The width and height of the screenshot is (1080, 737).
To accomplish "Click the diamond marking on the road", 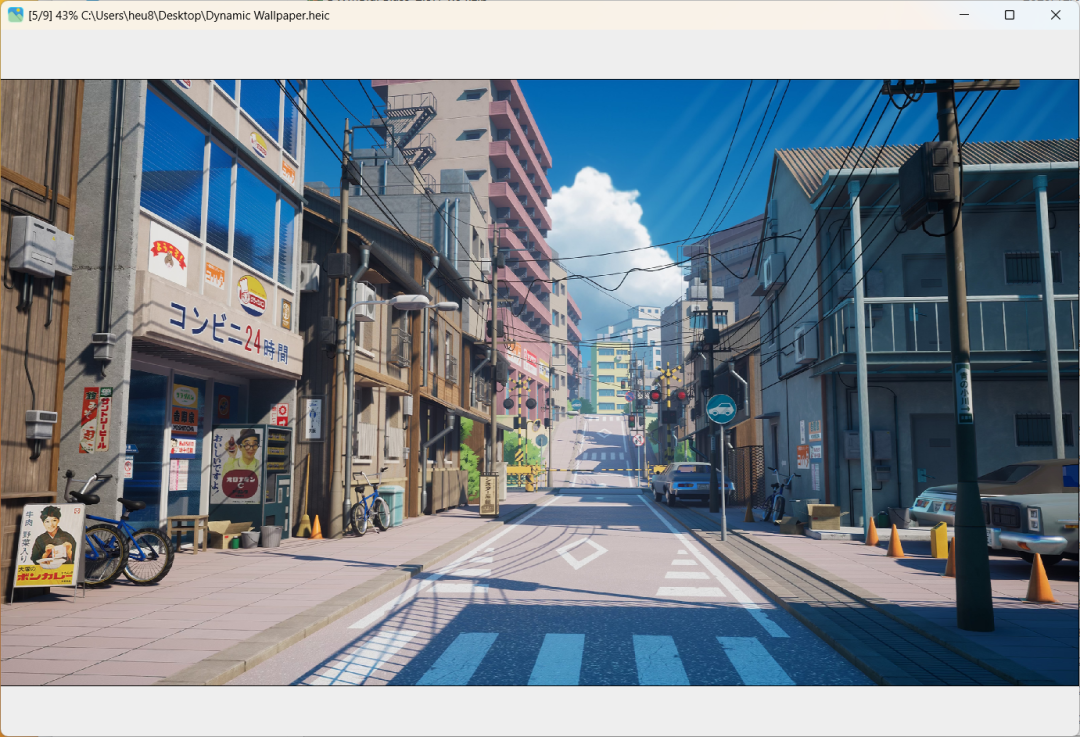I will (582, 552).
